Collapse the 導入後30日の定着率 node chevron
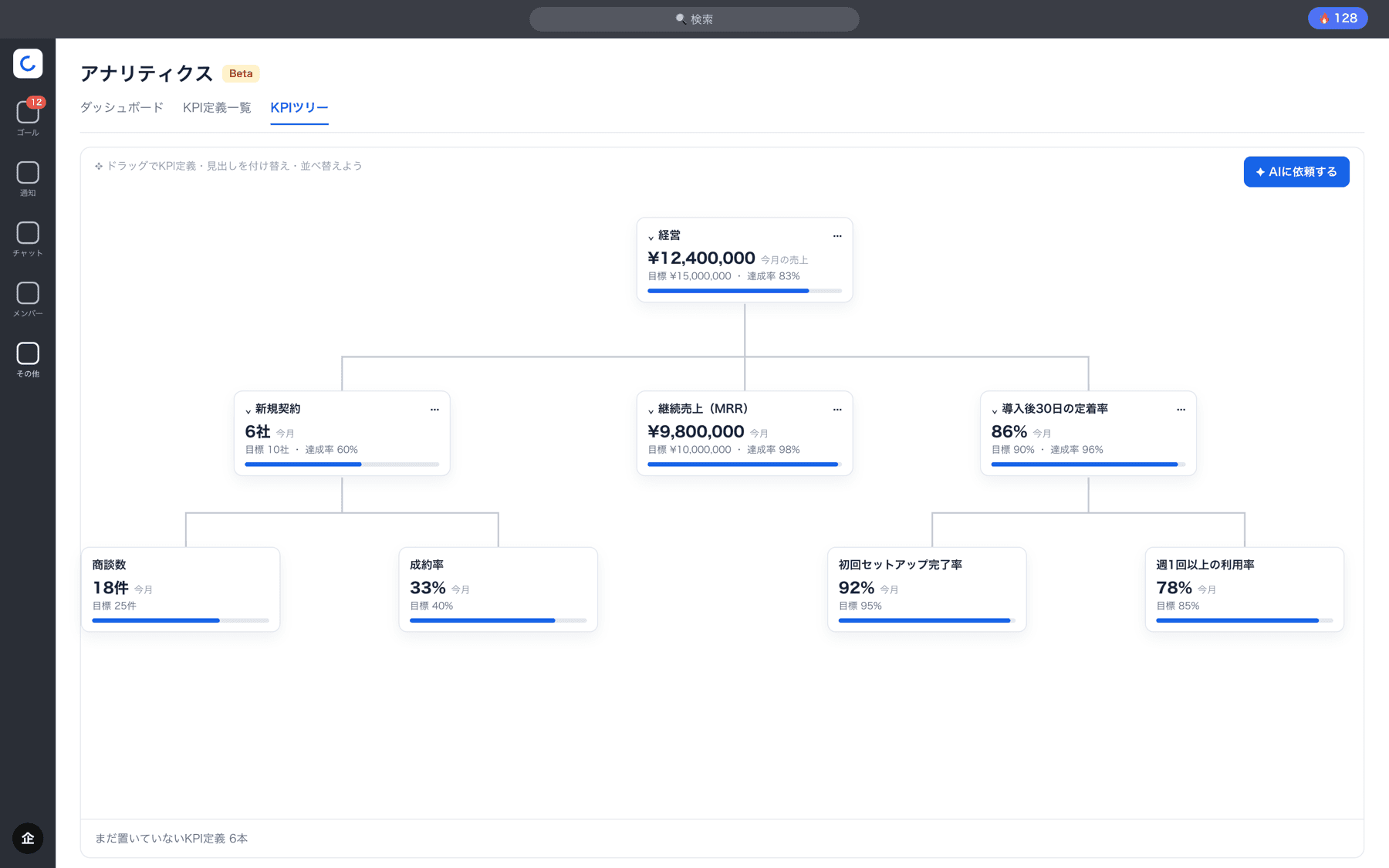Screen dimensions: 1389x868 [995, 410]
